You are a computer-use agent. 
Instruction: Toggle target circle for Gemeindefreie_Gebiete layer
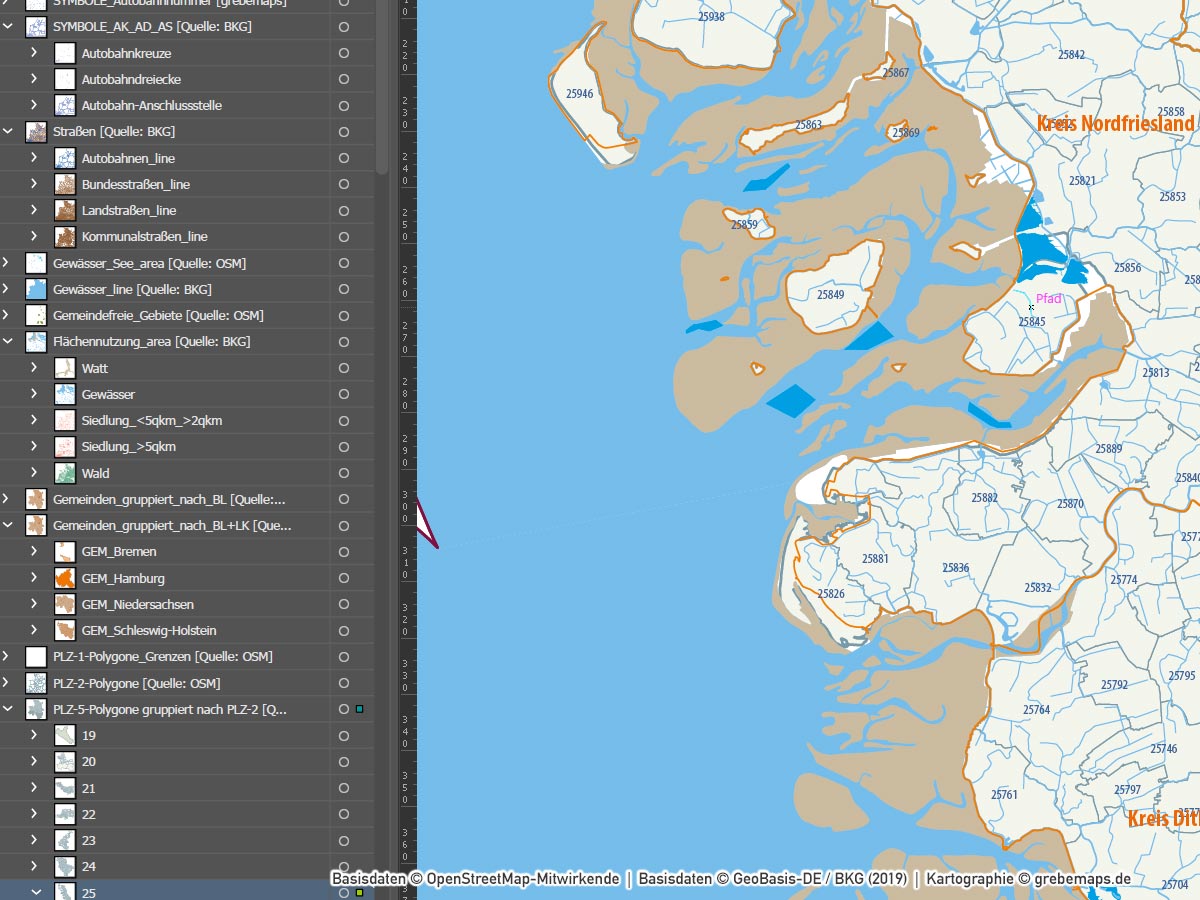point(344,315)
